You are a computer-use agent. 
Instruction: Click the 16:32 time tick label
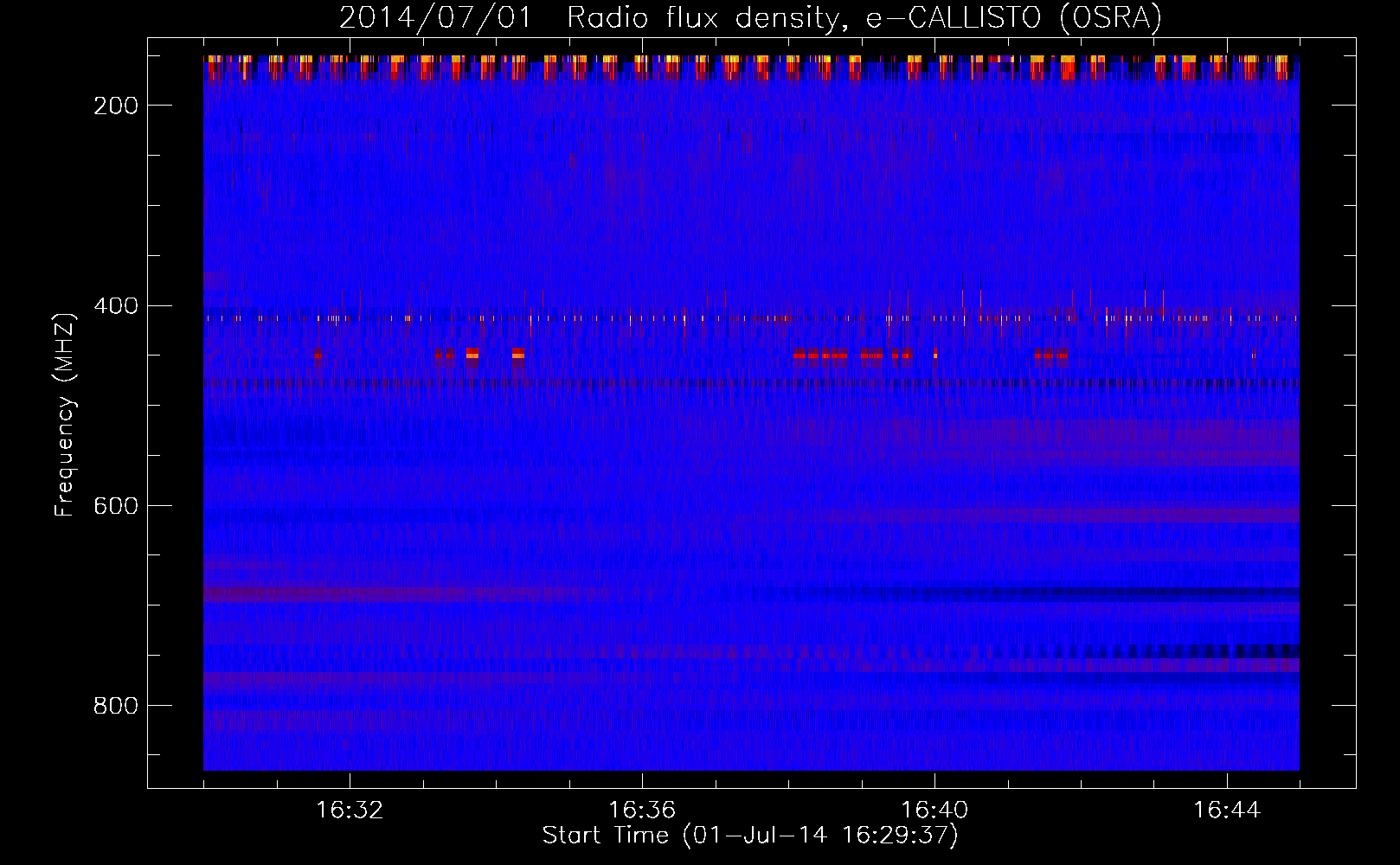(350, 811)
